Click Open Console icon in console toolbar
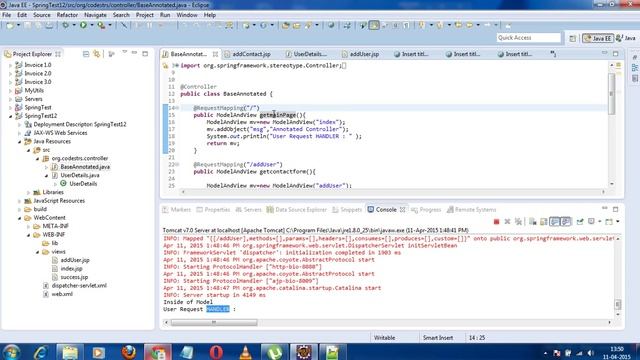640x360 pixels. [x=609, y=222]
